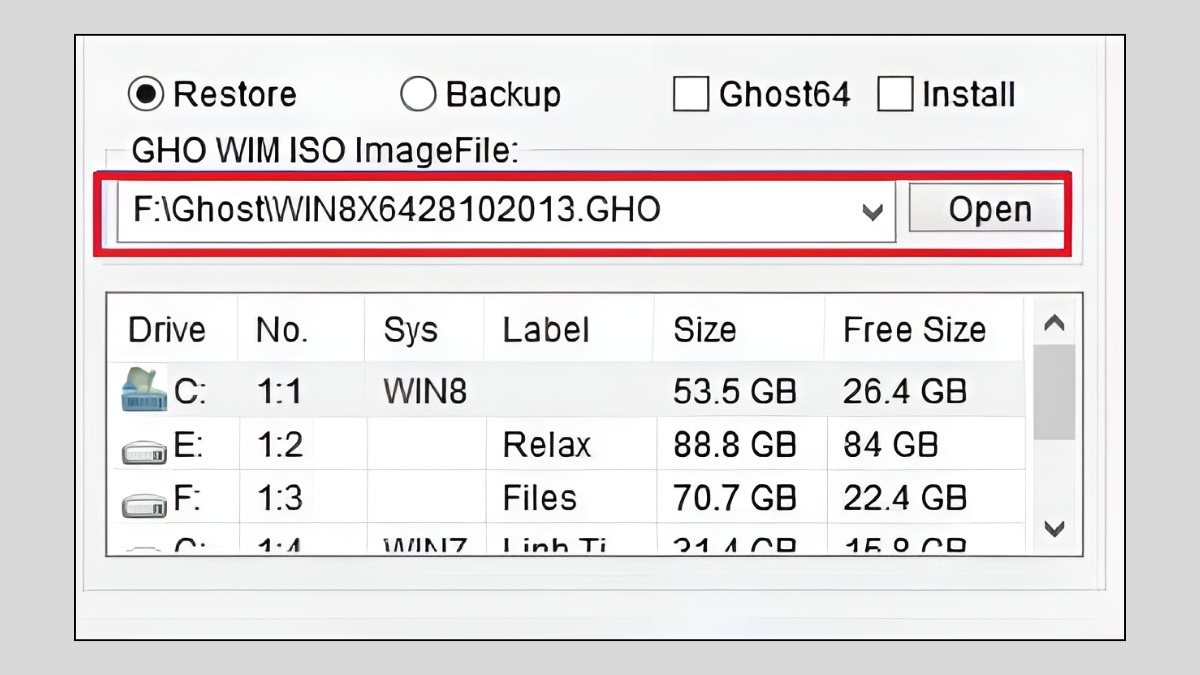Screen dimensions: 1200x675
Task: Click the C: system drive icon
Action: point(145,389)
